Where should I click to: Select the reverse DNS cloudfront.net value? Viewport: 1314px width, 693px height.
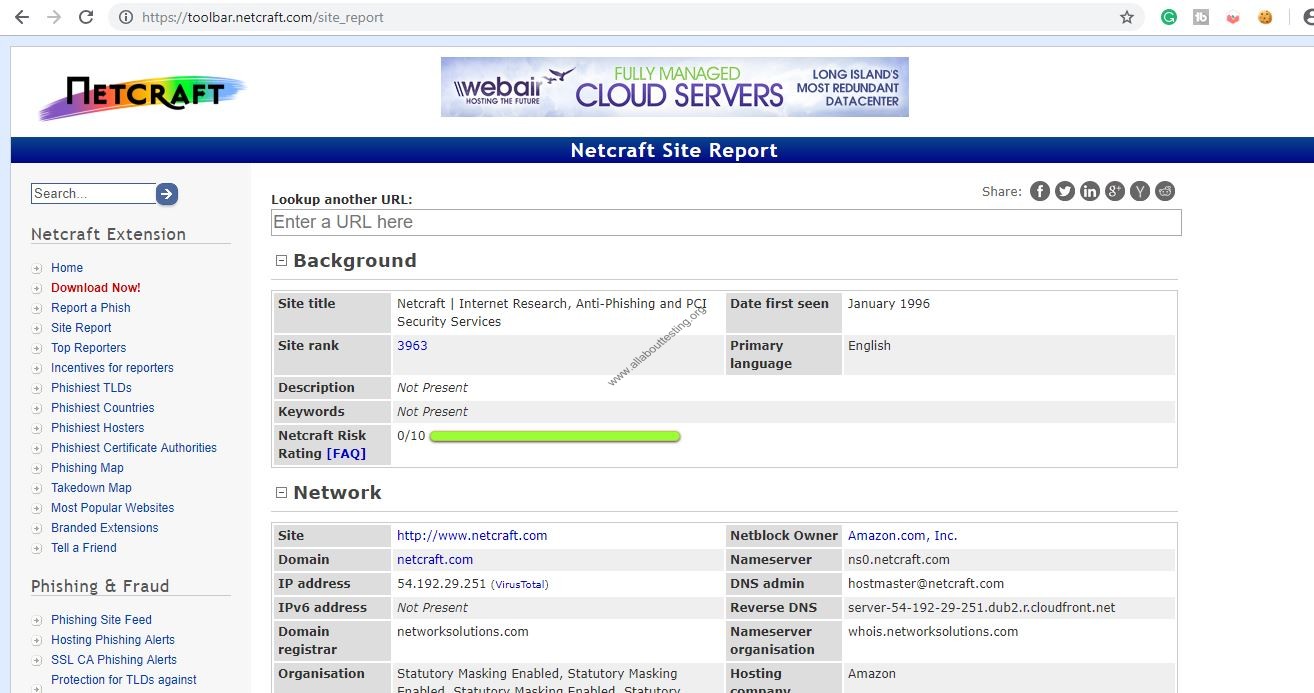click(982, 608)
